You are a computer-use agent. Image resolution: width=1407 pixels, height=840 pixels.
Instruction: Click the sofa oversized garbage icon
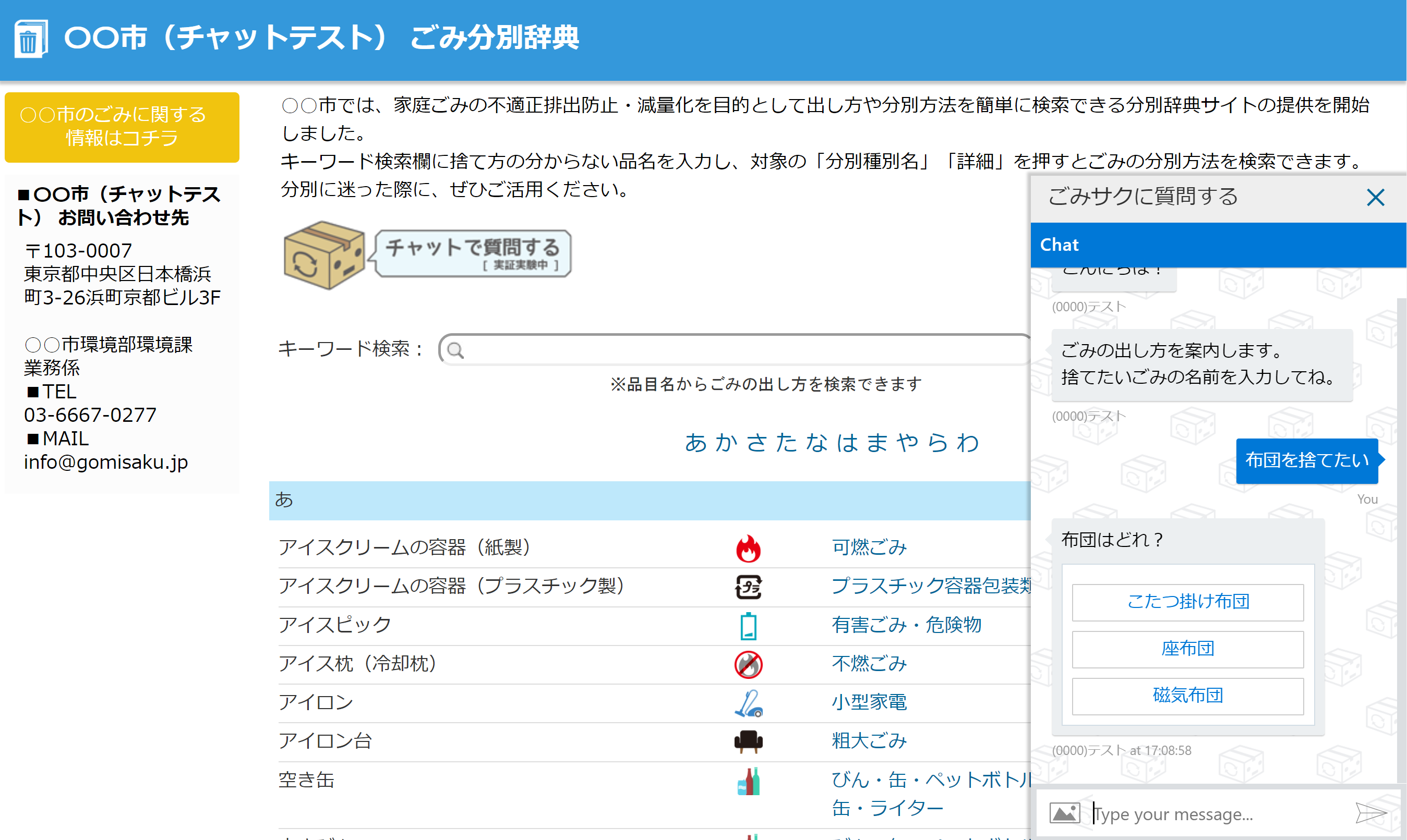coord(748,741)
